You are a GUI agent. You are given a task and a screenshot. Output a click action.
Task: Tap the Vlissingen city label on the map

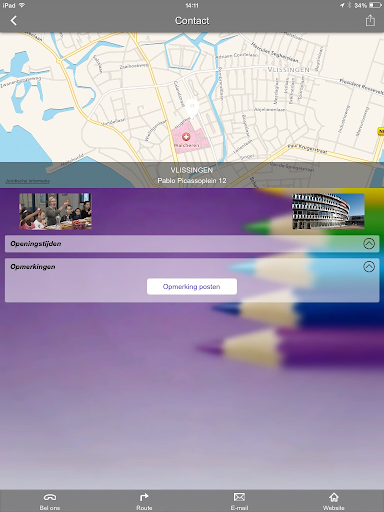coord(289,70)
